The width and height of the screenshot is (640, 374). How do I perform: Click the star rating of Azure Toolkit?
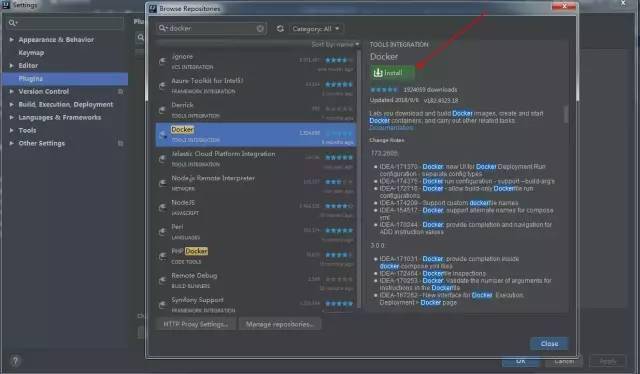pyautogui.click(x=338, y=85)
